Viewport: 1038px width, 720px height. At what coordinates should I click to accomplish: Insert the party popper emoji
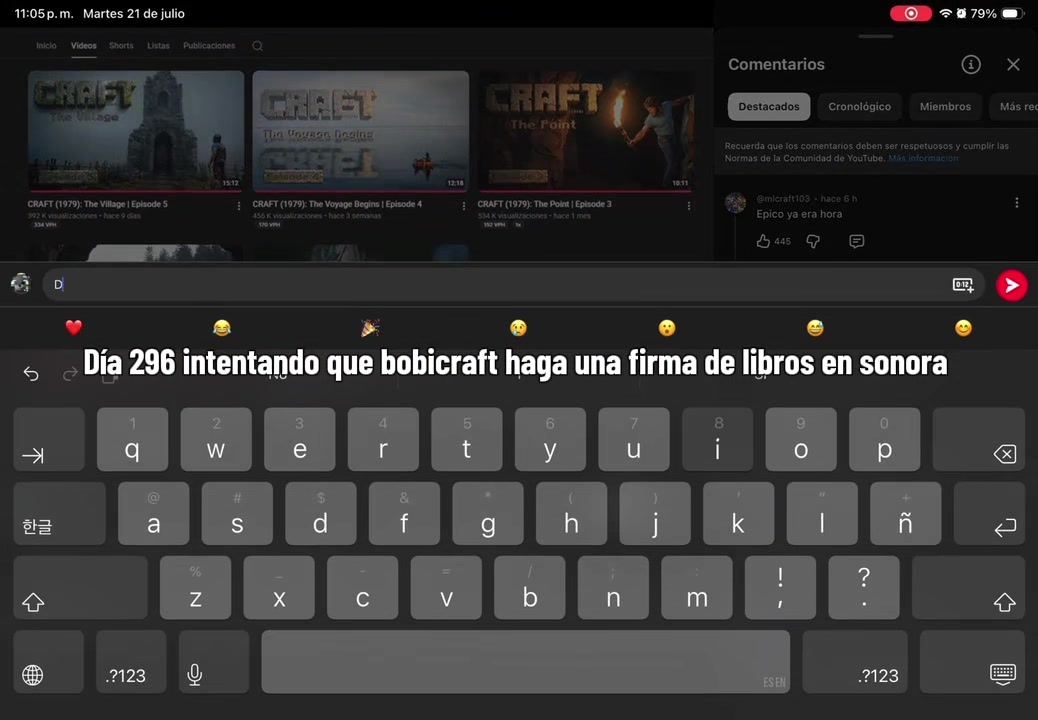(370, 327)
